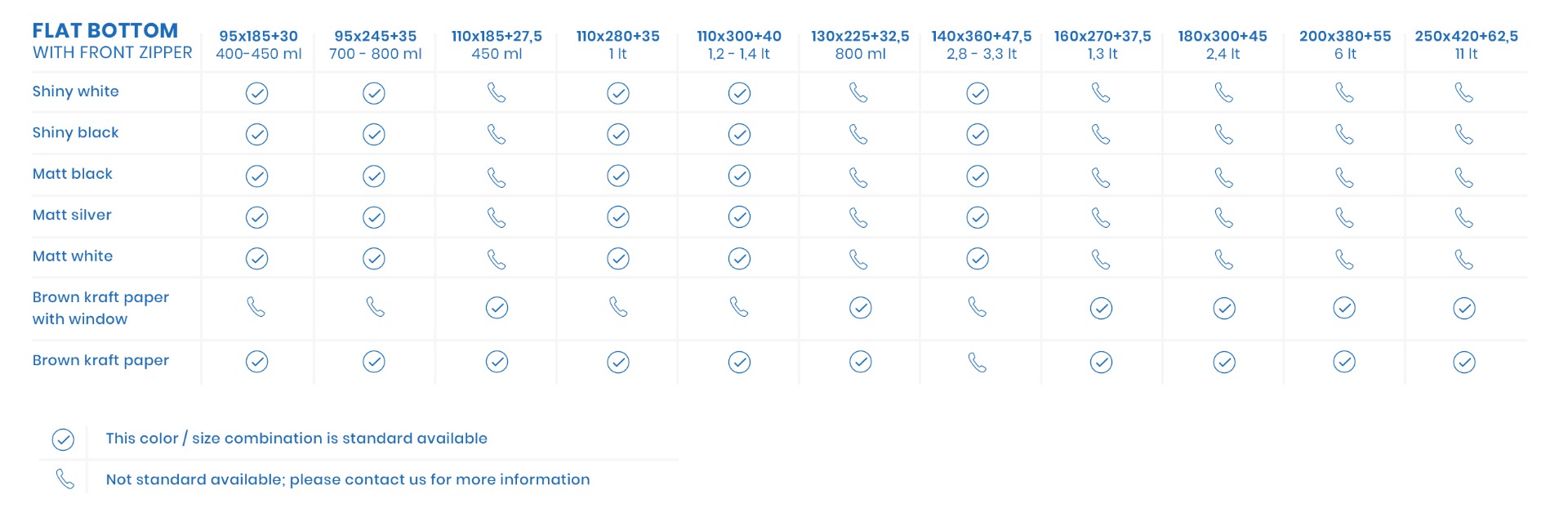
Task: Click checkmark for Matt black 110x280+35
Action: point(618,176)
